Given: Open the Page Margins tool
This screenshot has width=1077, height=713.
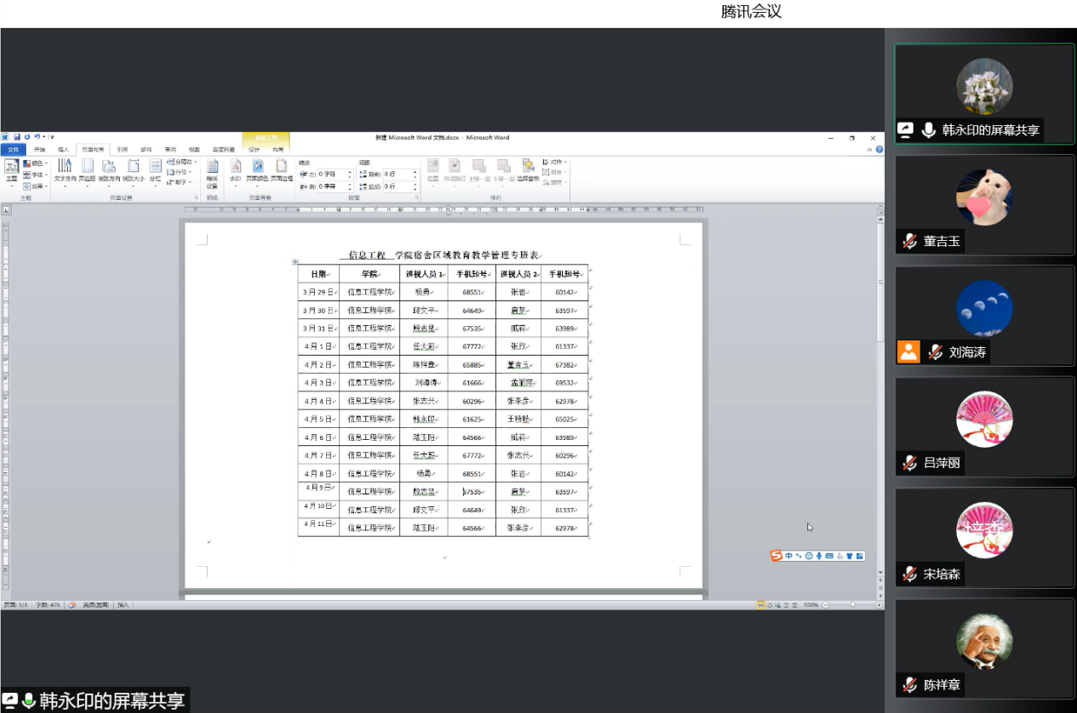Looking at the screenshot, I should [87, 170].
